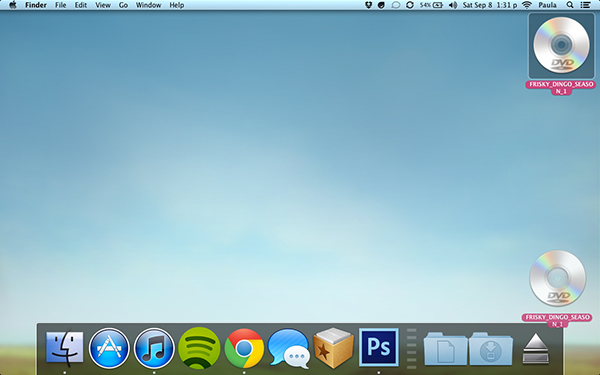Open the Window menu
The height and width of the screenshot is (375, 600).
click(148, 5)
